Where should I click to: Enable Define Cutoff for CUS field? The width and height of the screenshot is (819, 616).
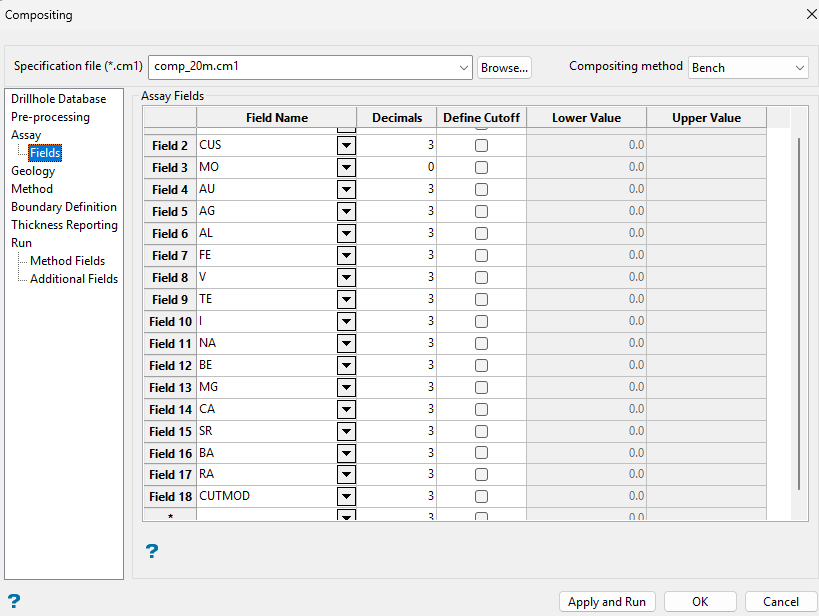point(481,145)
